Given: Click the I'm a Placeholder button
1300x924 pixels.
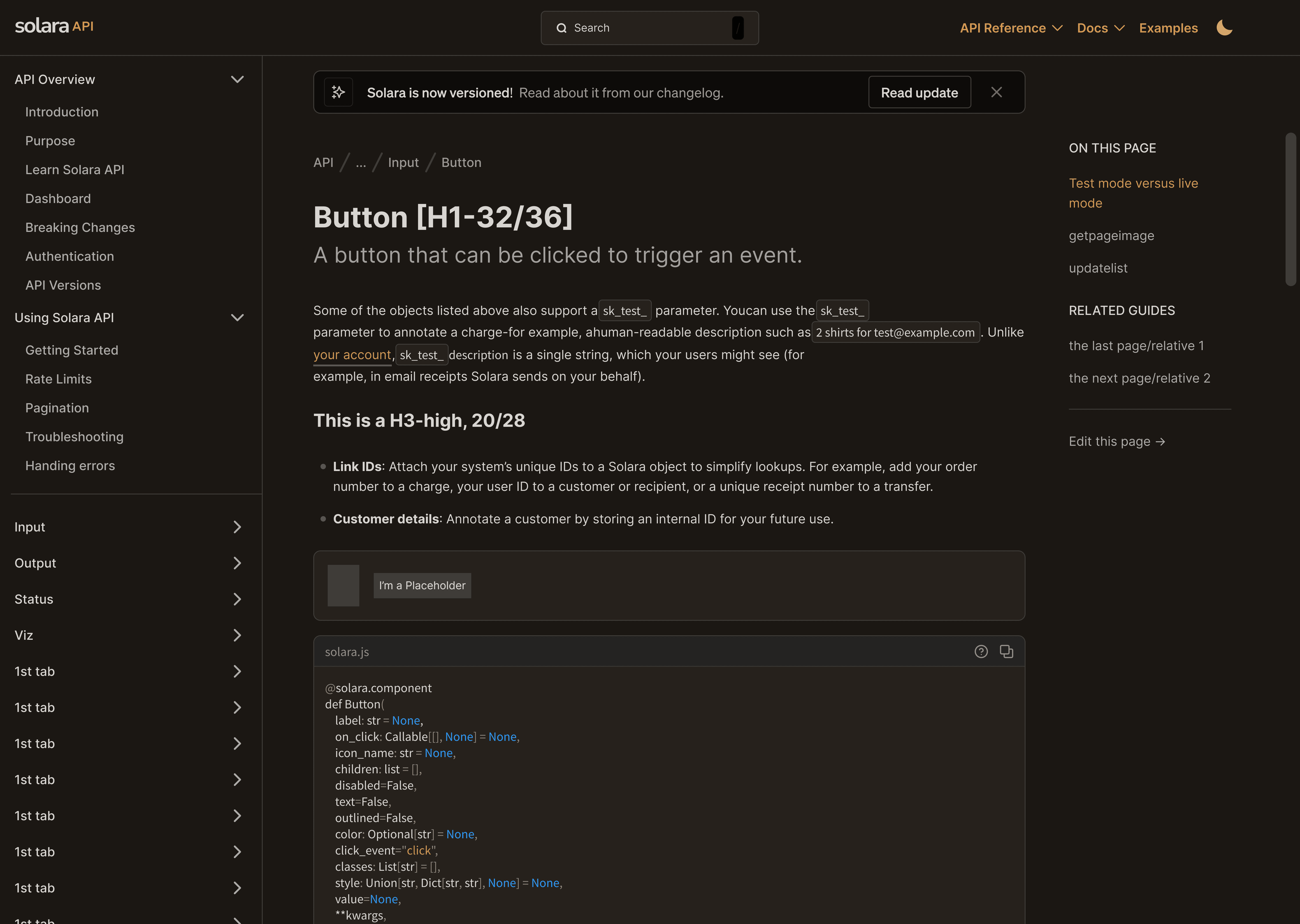Looking at the screenshot, I should pos(422,585).
